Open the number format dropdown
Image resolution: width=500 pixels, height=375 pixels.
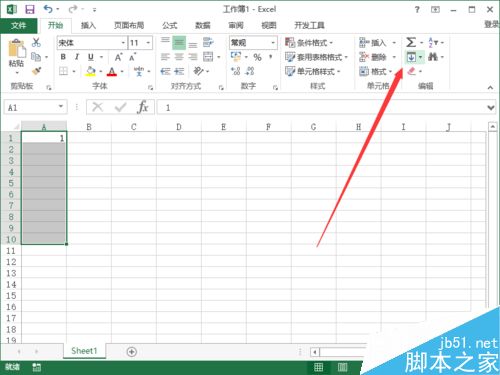[x=273, y=43]
